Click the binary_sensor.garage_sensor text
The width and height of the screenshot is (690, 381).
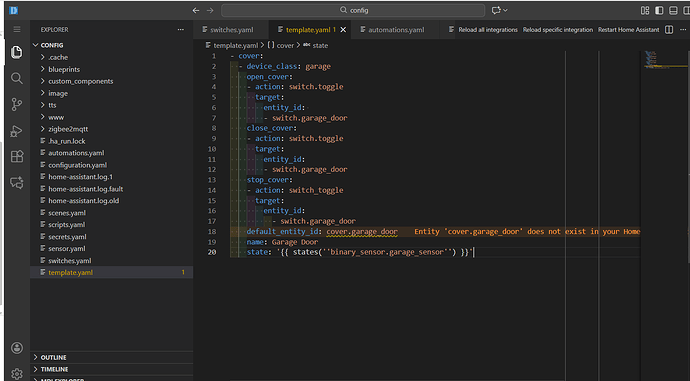387,253
